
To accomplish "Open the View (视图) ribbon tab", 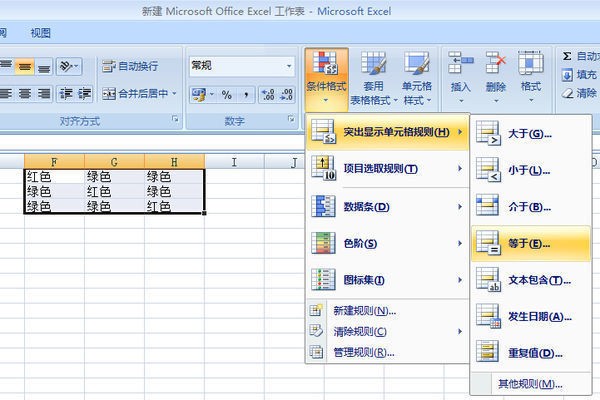I will tap(40, 33).
